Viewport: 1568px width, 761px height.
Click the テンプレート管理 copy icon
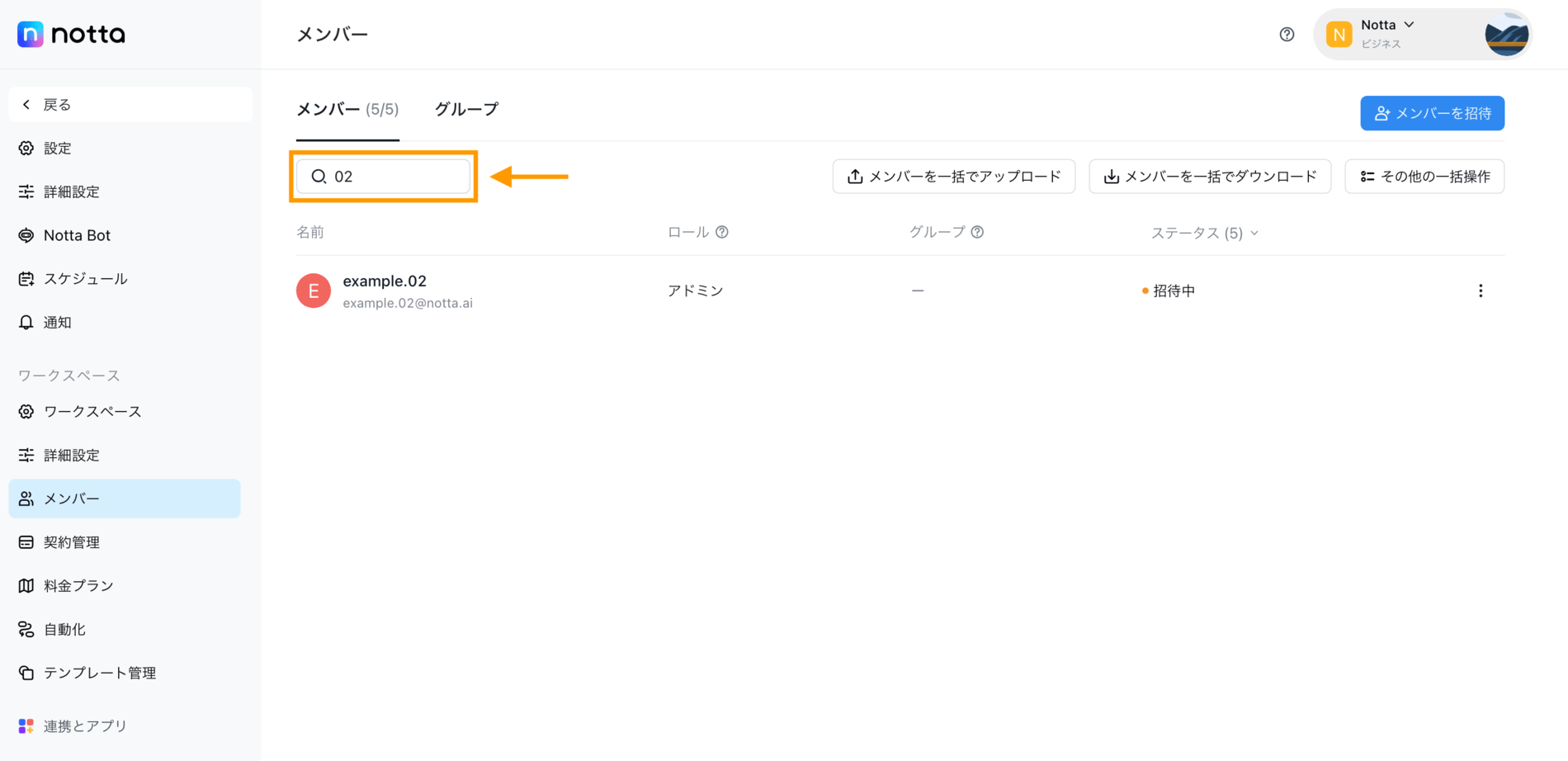pyautogui.click(x=26, y=673)
